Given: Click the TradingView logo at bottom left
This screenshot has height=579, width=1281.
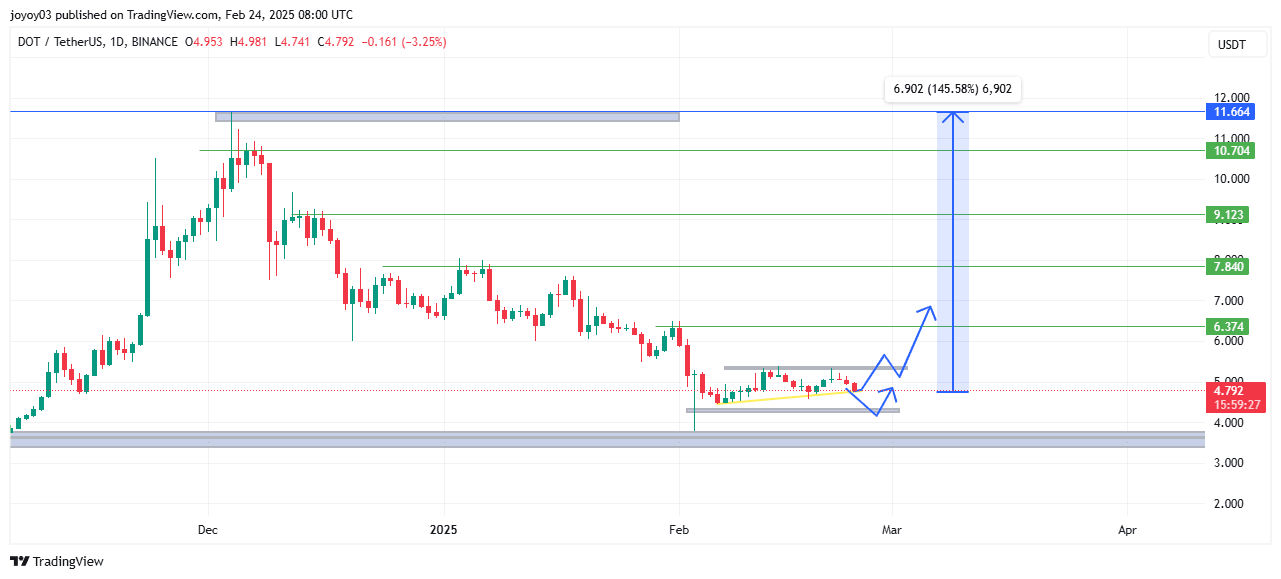Looking at the screenshot, I should [57, 561].
